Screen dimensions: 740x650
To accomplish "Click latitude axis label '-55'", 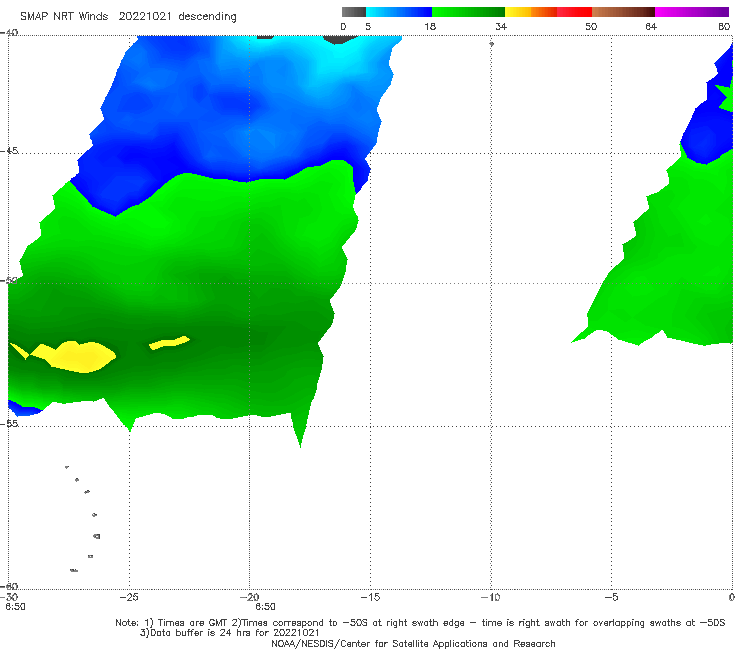I will (9, 423).
